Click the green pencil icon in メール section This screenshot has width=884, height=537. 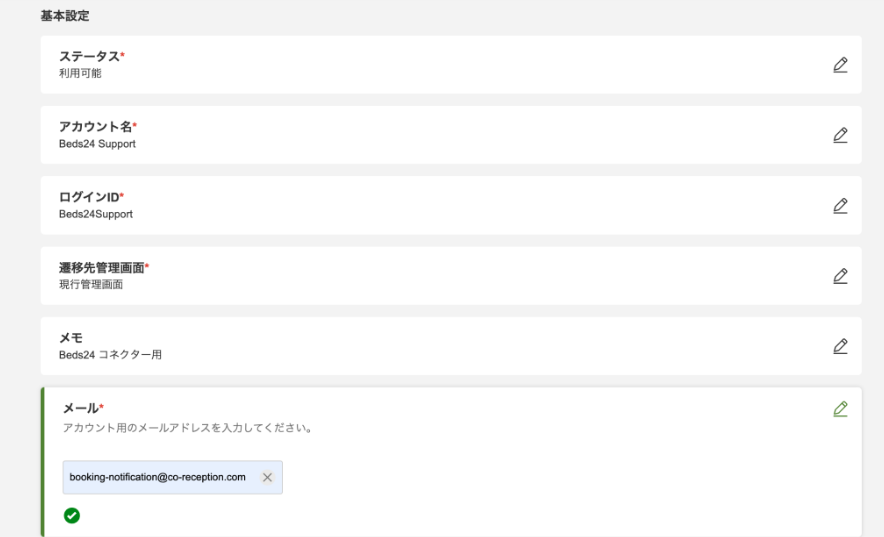[840, 409]
